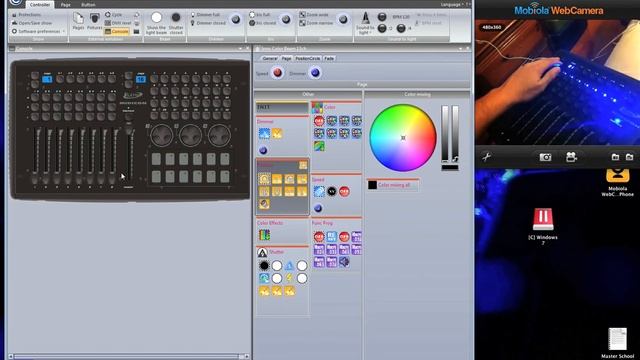Enable Zoom narrow

pos(316,23)
